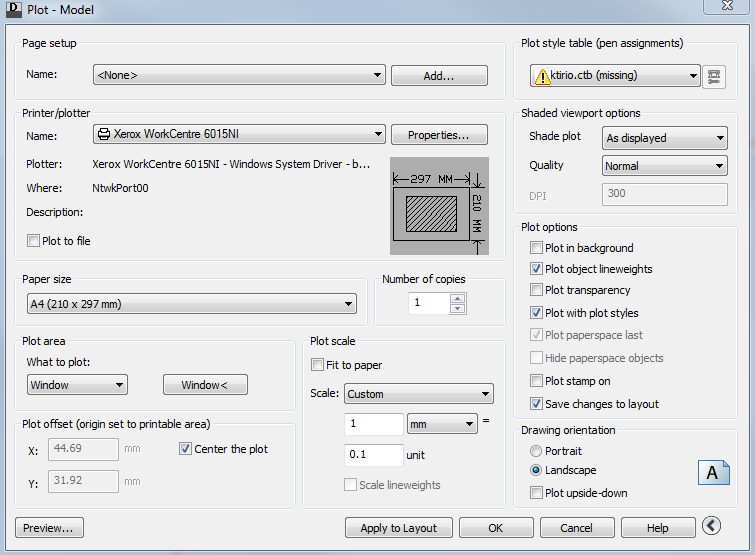Open Help for the plot dialog
This screenshot has height=555, width=755.
tap(658, 528)
